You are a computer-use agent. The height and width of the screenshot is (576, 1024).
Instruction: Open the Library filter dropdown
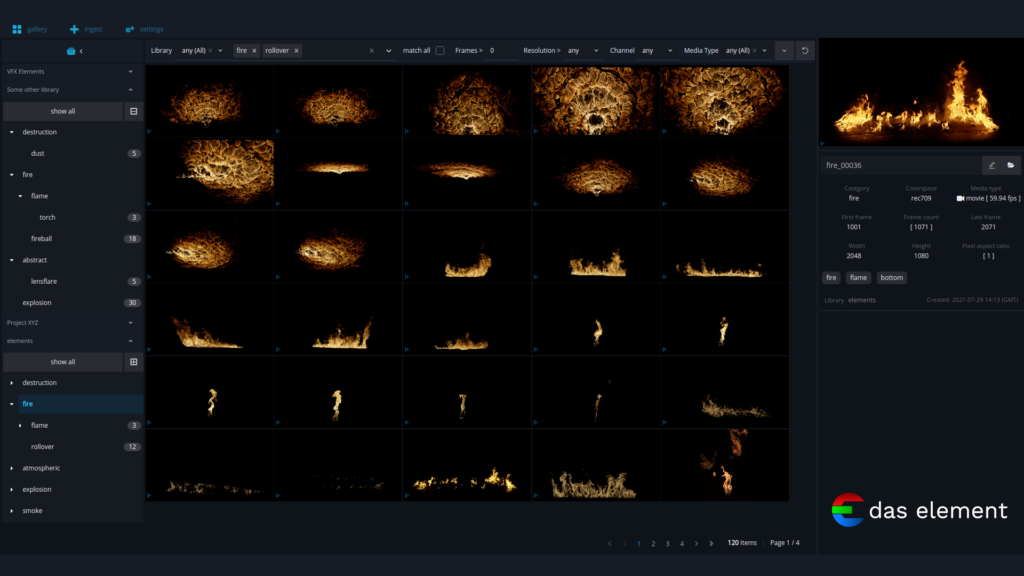(x=220, y=51)
